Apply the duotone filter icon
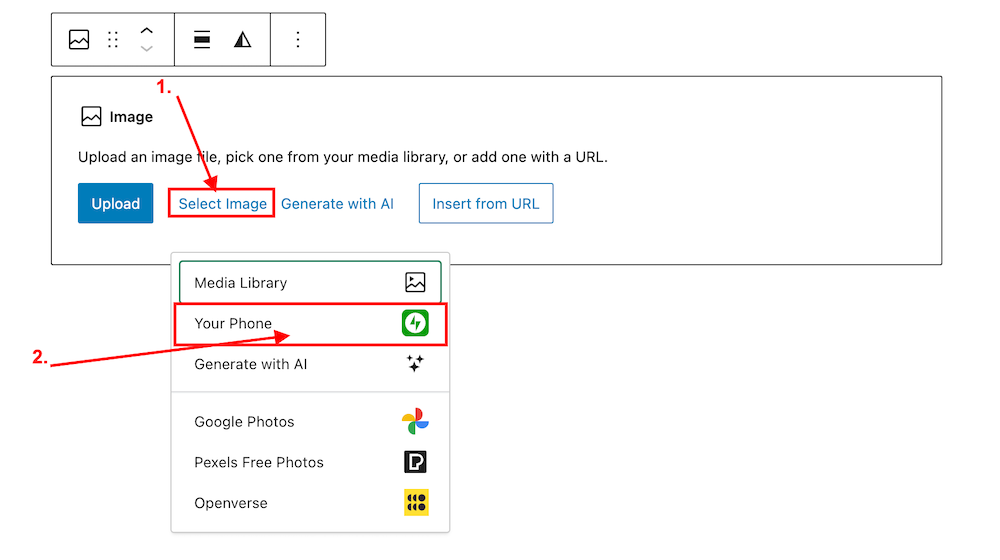 [243, 40]
